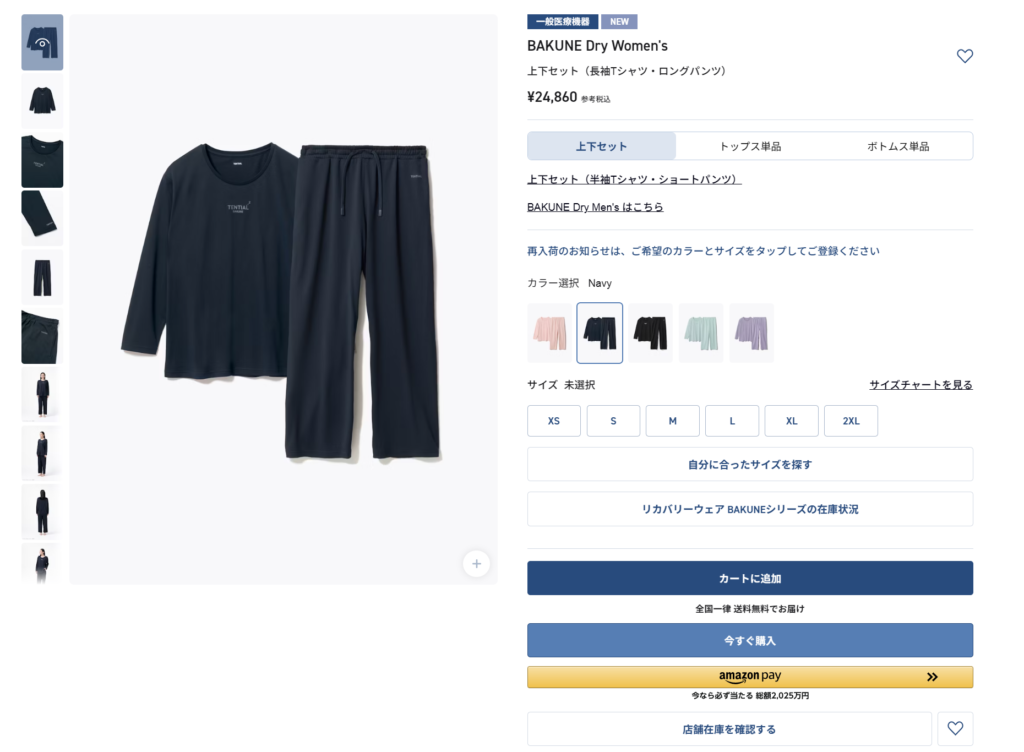Choose the black pajama color option
Viewport: 1024px width, 752px height.
click(650, 333)
